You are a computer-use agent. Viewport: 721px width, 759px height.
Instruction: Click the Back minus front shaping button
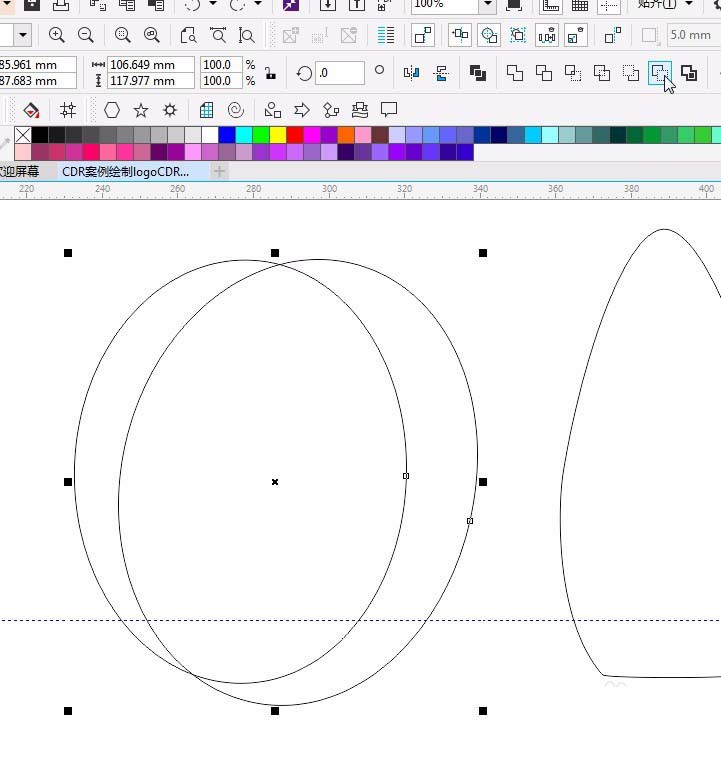tap(659, 73)
